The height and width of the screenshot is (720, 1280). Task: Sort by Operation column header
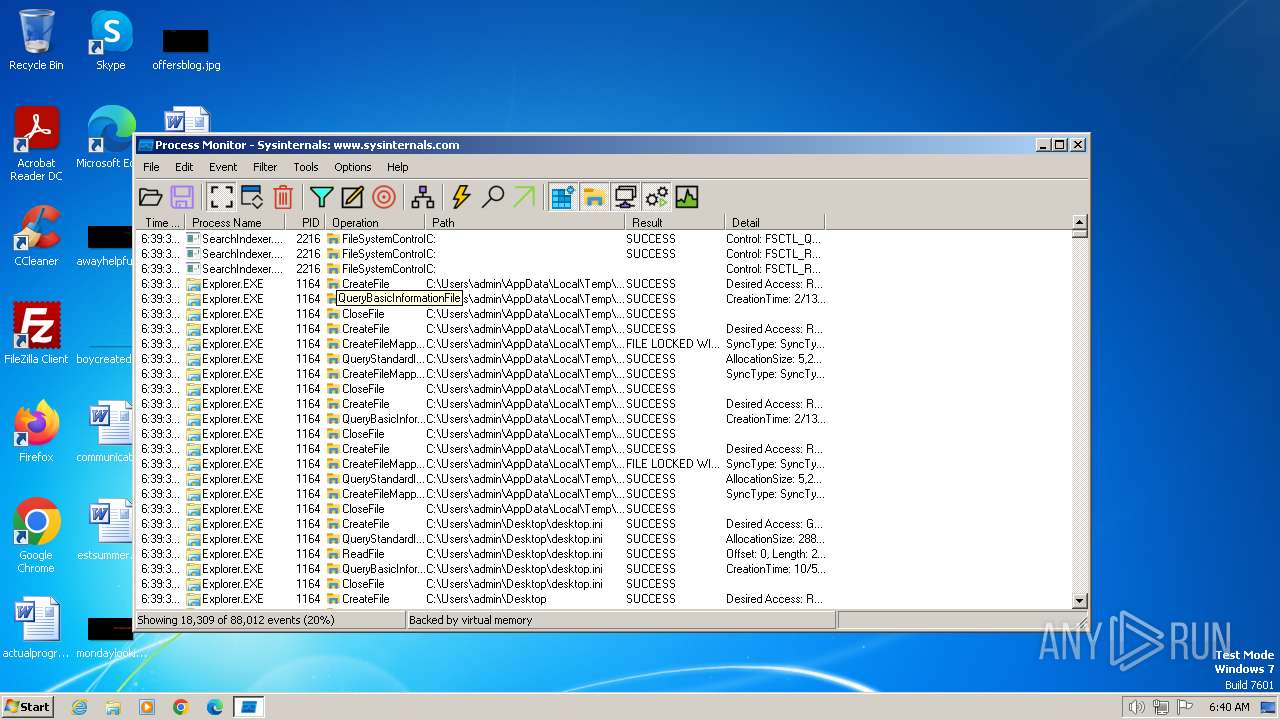click(x=375, y=222)
